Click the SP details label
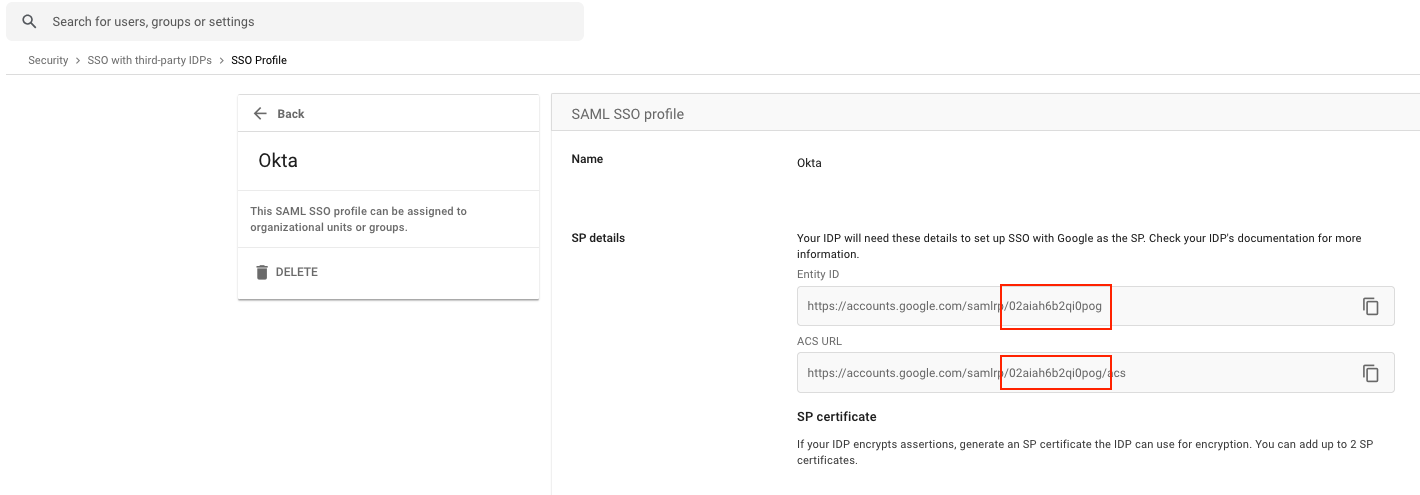 tap(598, 238)
